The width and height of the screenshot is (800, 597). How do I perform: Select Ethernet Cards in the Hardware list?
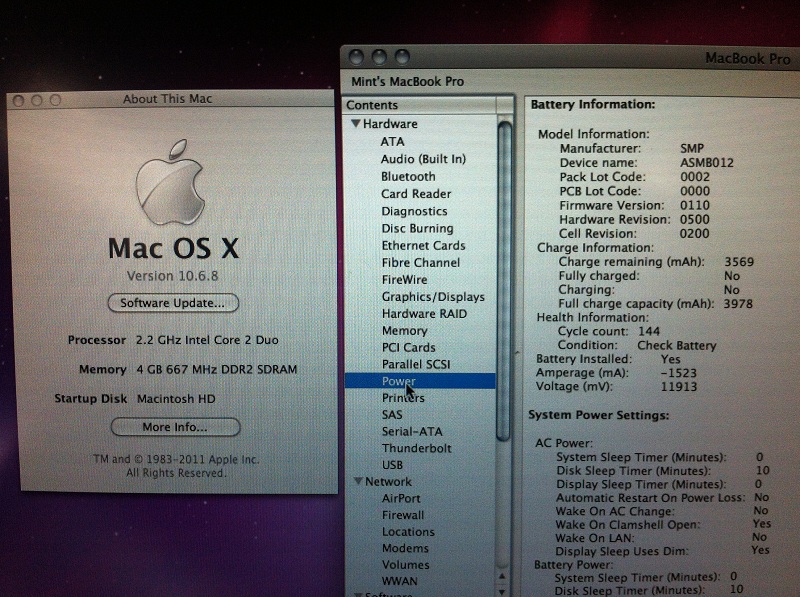pos(423,245)
